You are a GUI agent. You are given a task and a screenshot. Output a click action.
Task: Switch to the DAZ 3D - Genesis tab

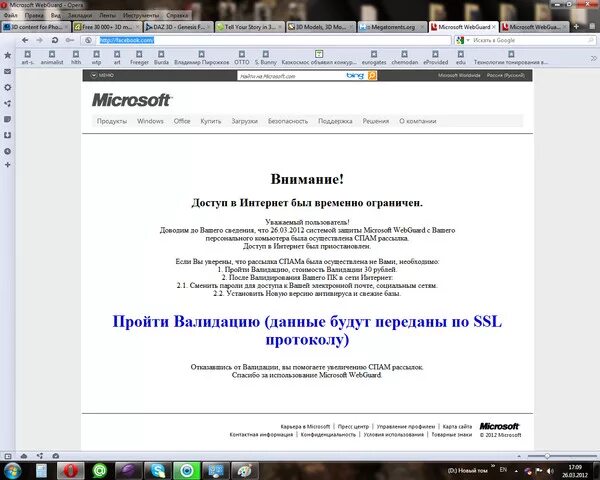(178, 27)
